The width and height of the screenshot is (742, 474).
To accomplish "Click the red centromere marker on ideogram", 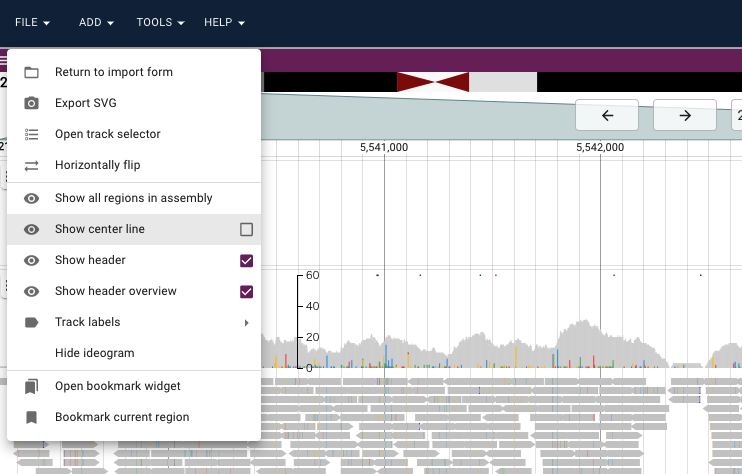I will 433,82.
